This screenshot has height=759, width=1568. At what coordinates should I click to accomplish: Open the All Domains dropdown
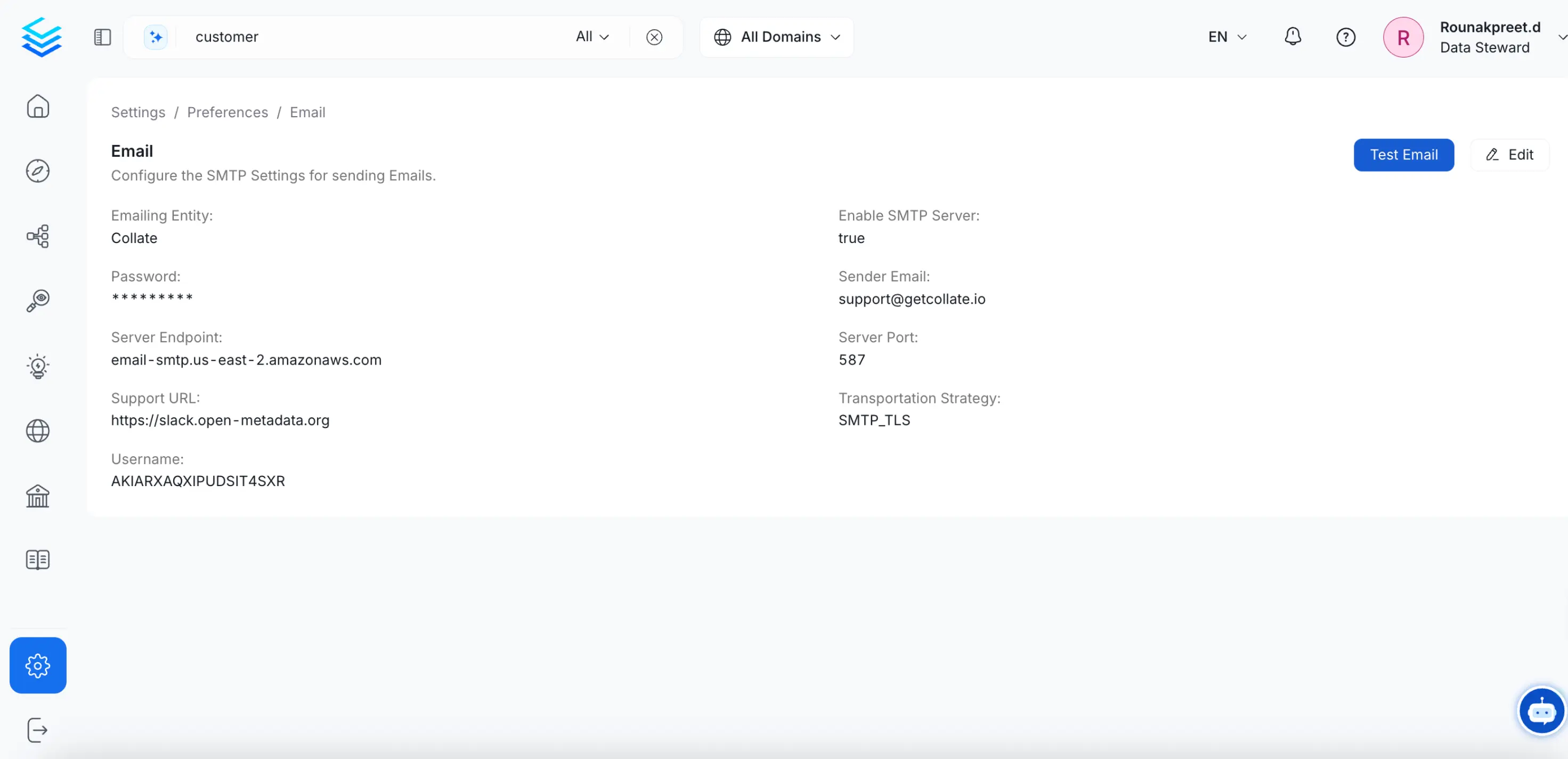coord(777,37)
